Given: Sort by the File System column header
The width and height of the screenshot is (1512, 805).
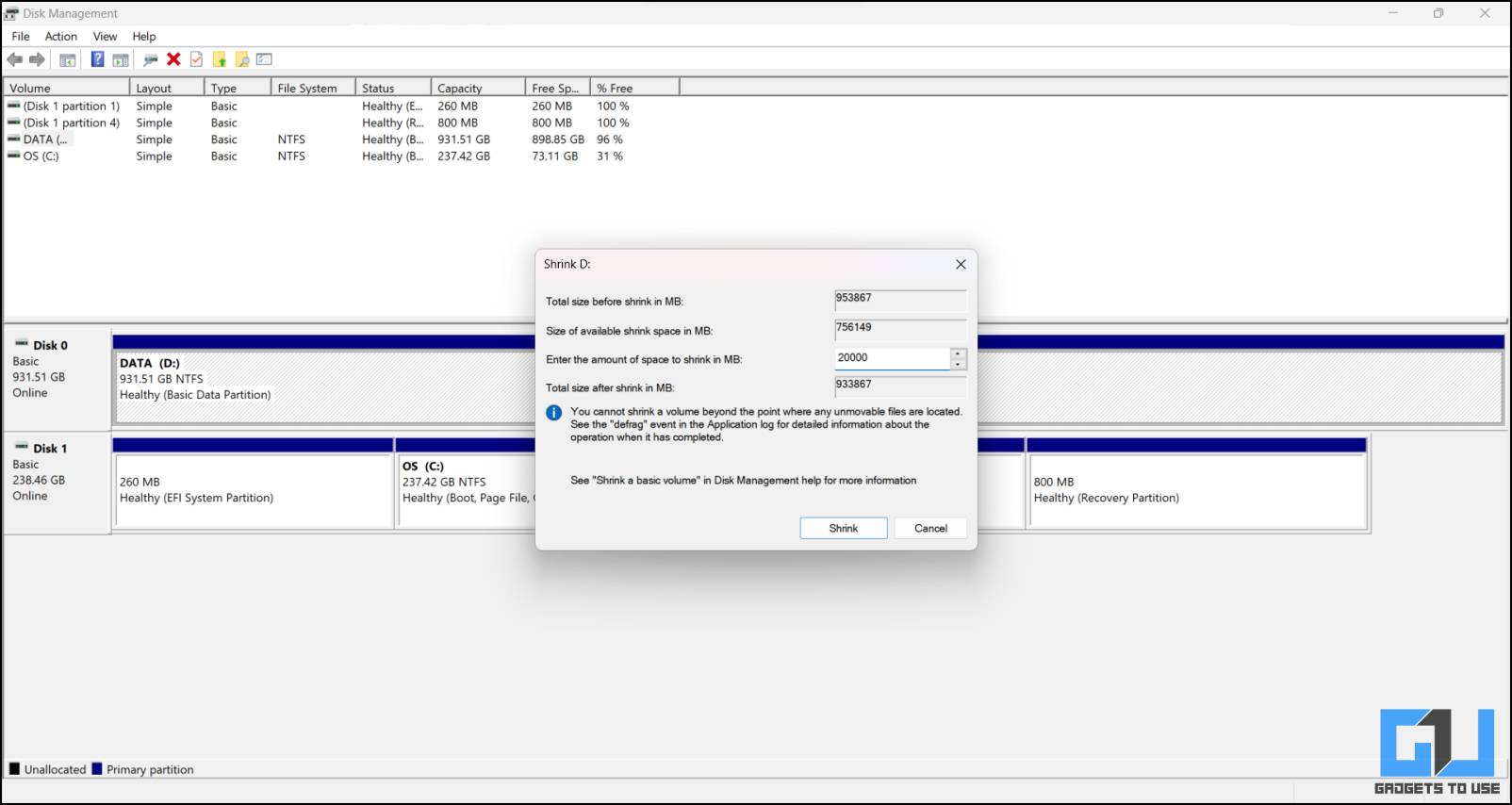Looking at the screenshot, I should tap(313, 88).
